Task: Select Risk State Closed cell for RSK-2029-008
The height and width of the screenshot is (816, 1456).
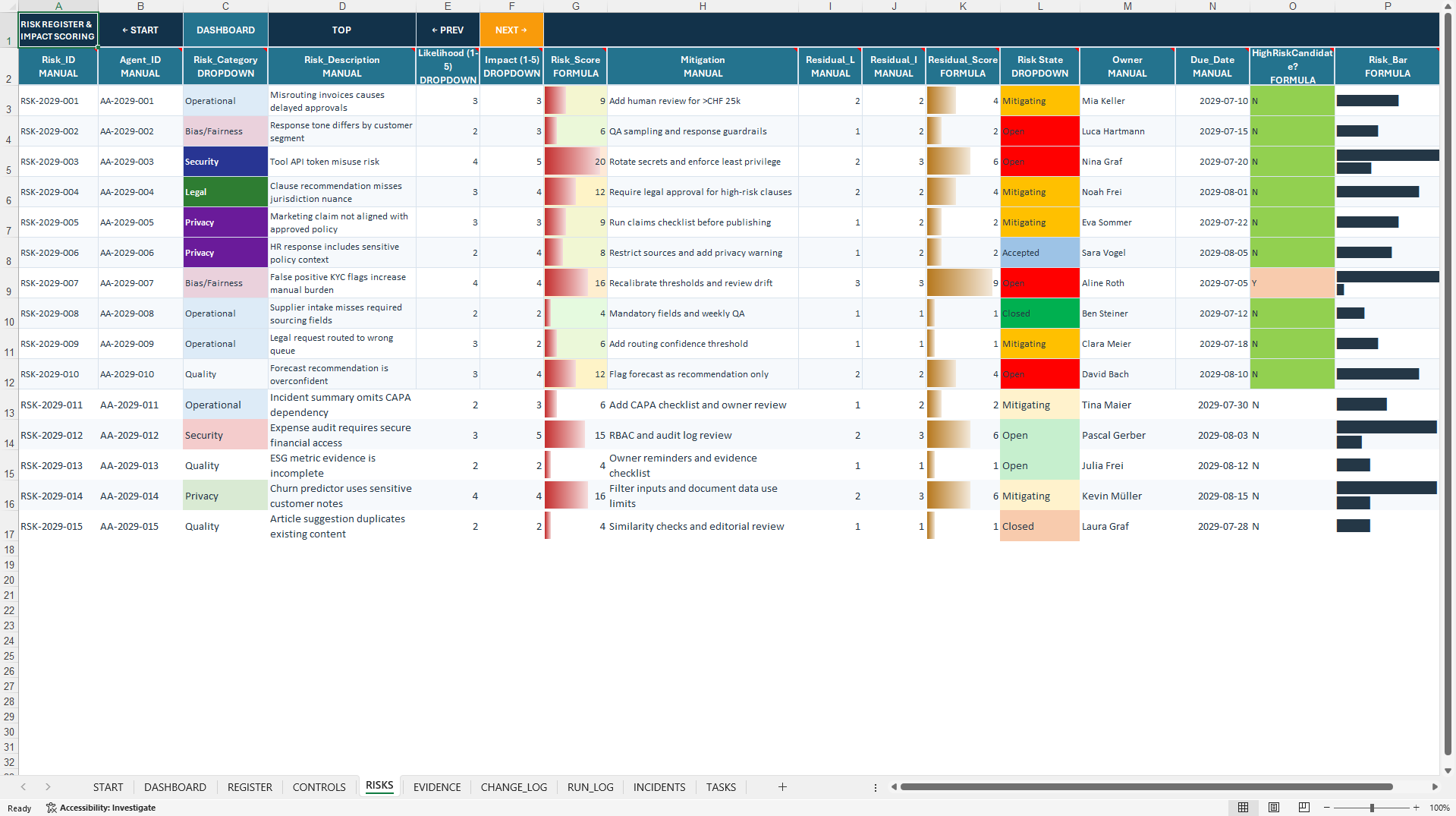Action: [1039, 313]
